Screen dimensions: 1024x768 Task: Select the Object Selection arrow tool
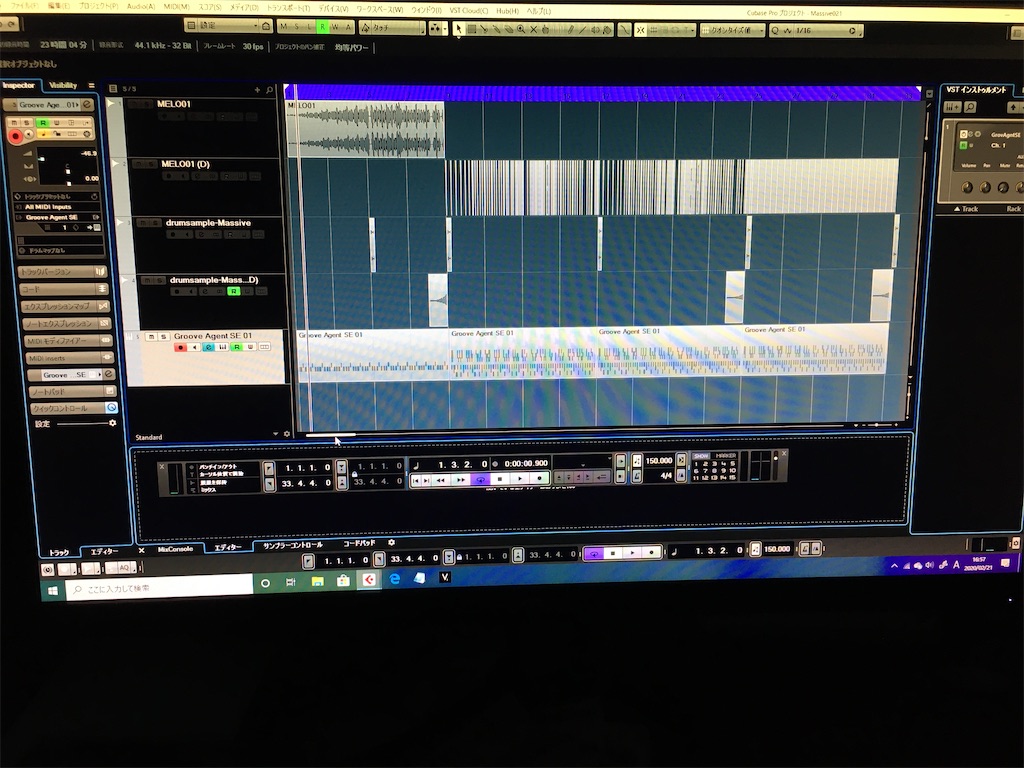click(458, 29)
